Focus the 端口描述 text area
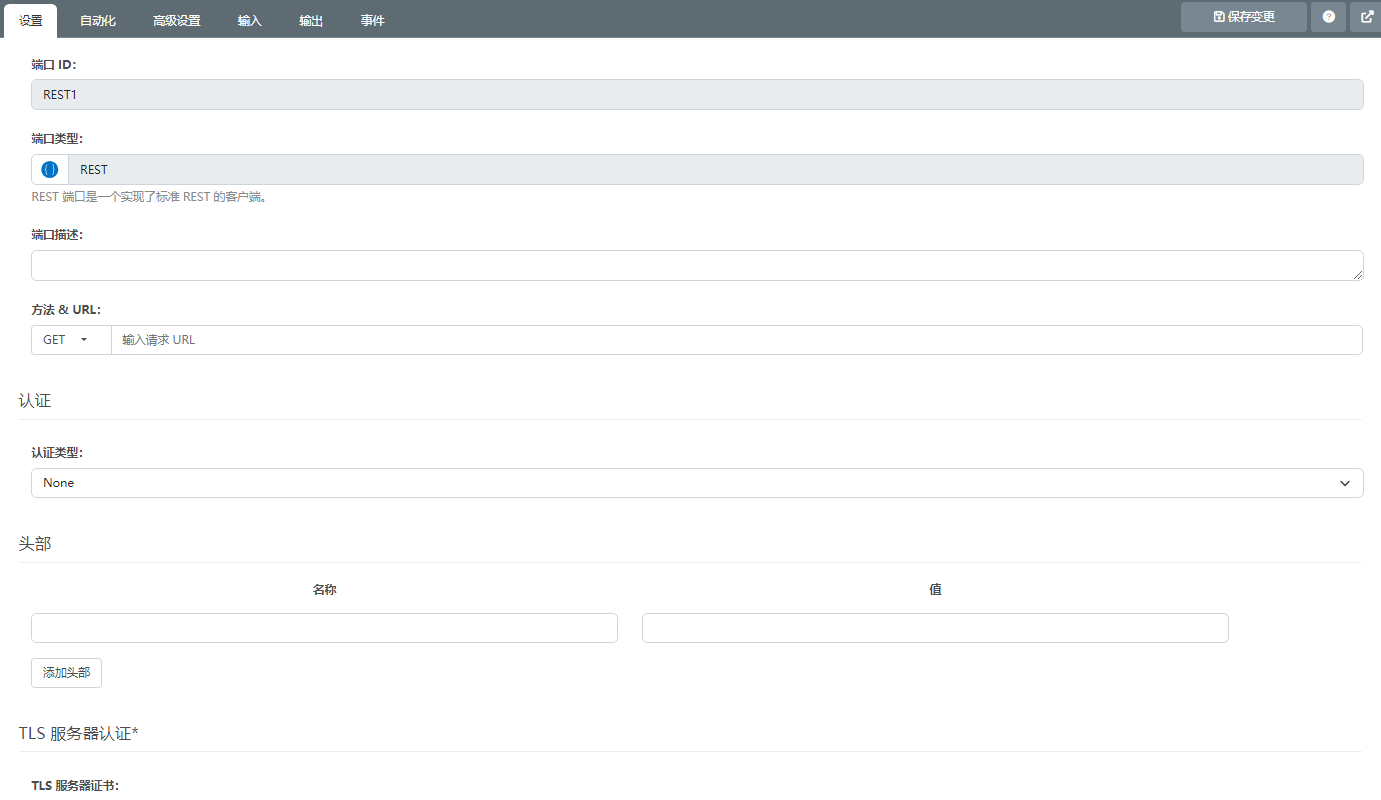This screenshot has width=1381, height=800. click(697, 265)
